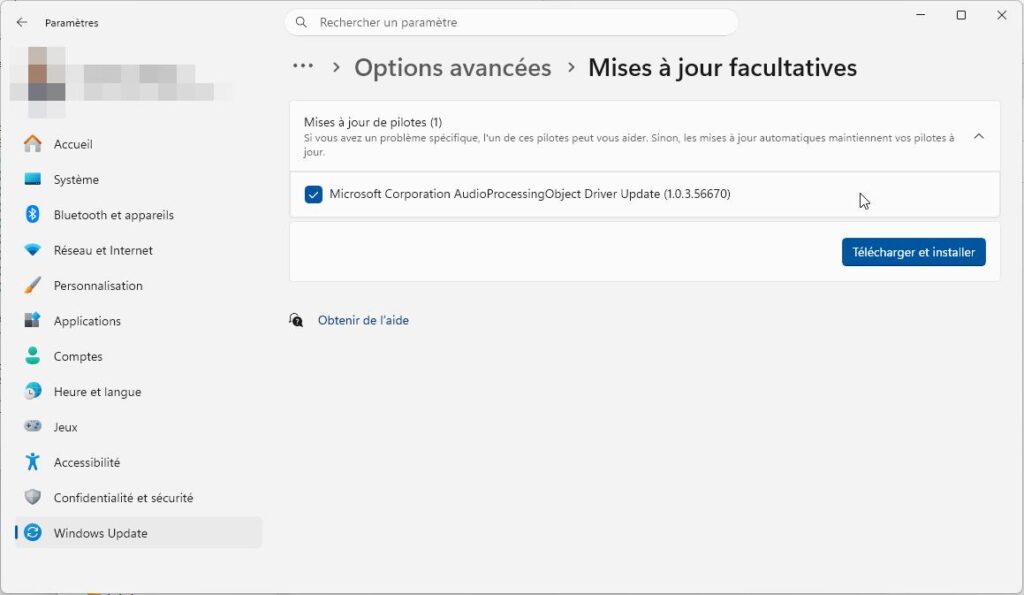The width and height of the screenshot is (1024, 595).
Task: Open Bluetooth et appareils page
Action: 138,214
